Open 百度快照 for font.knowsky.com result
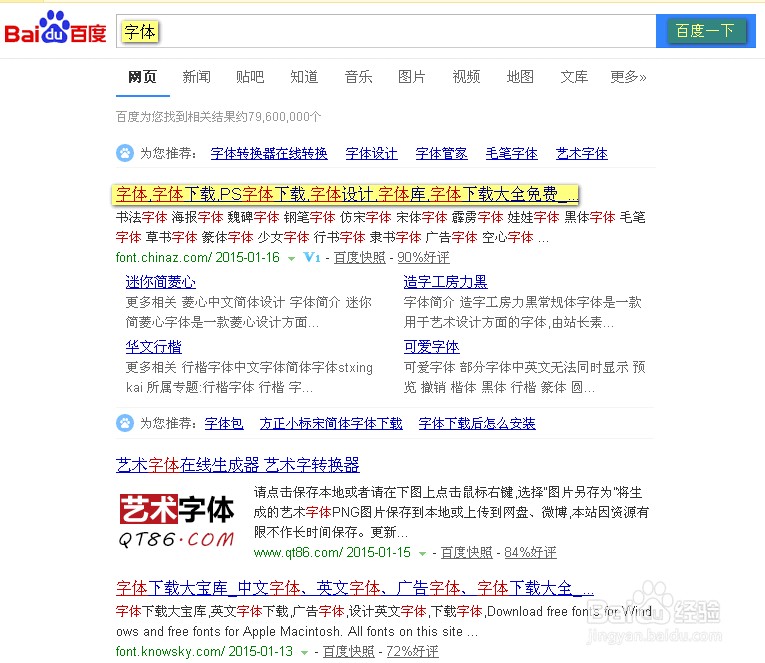The image size is (765, 663). (349, 652)
